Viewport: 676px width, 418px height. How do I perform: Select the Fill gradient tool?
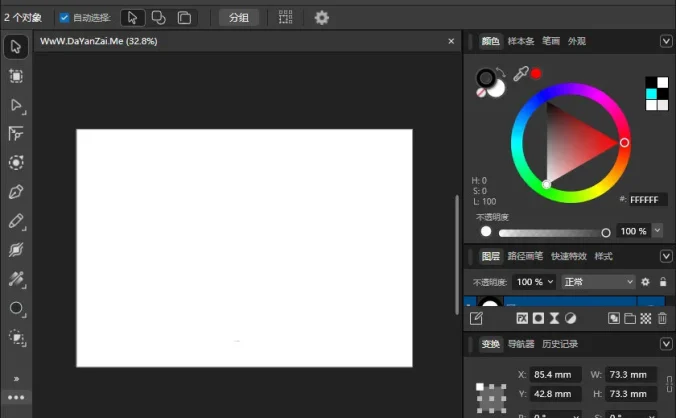[16, 279]
